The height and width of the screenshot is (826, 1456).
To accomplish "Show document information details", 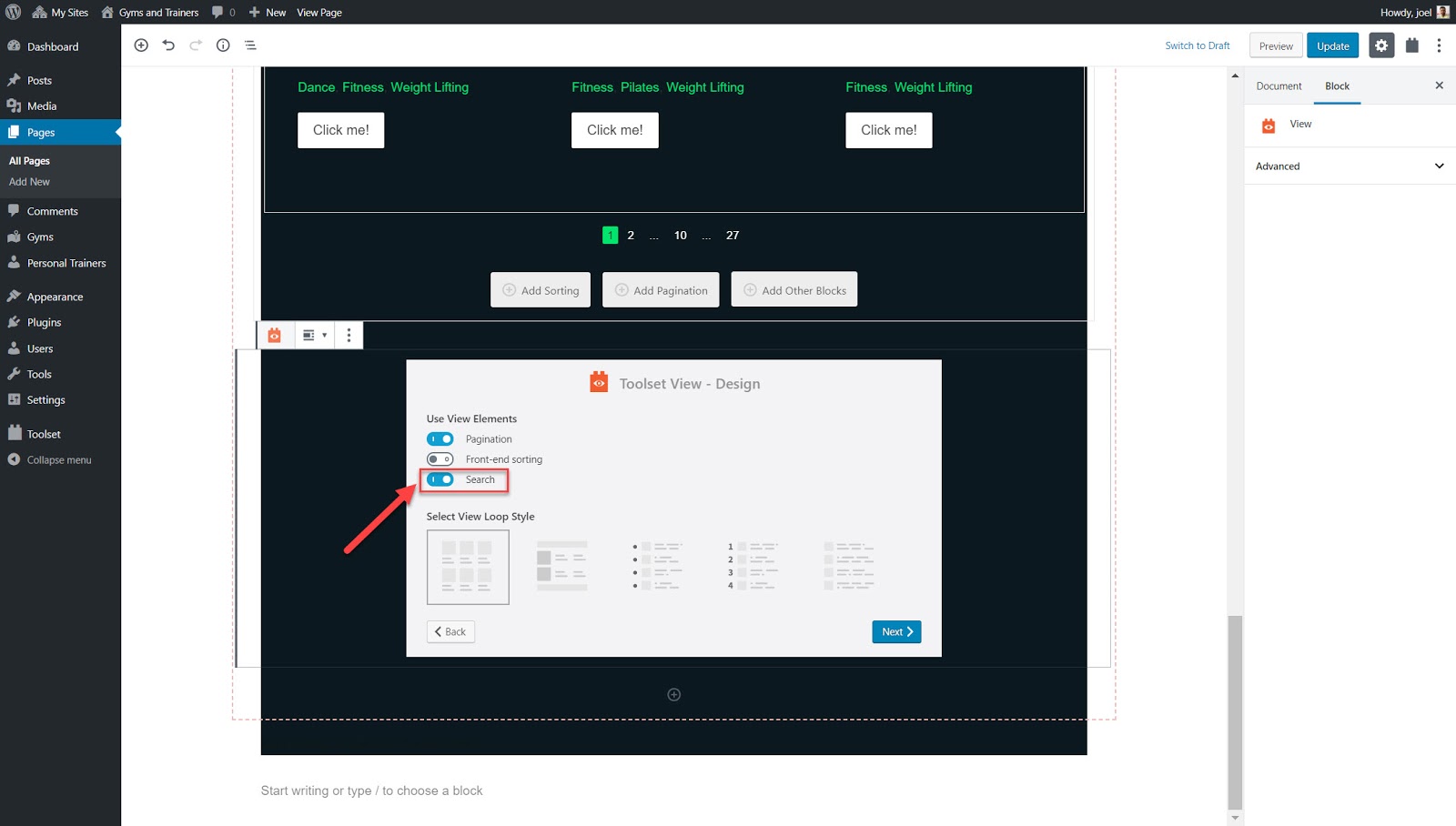I will click(x=223, y=45).
